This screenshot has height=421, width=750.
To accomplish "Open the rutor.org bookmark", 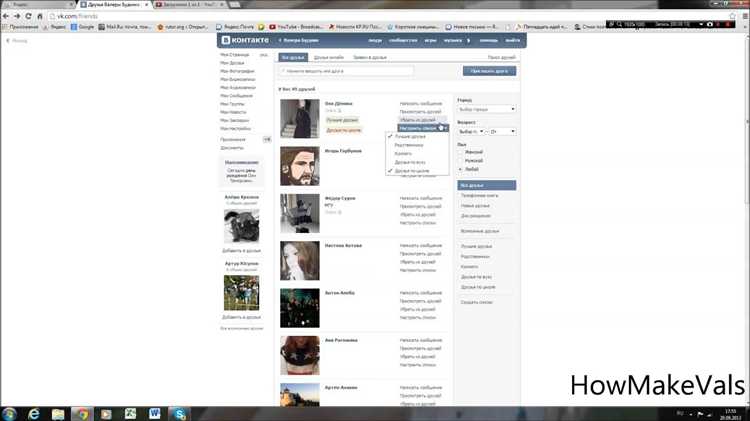I will (x=183, y=27).
